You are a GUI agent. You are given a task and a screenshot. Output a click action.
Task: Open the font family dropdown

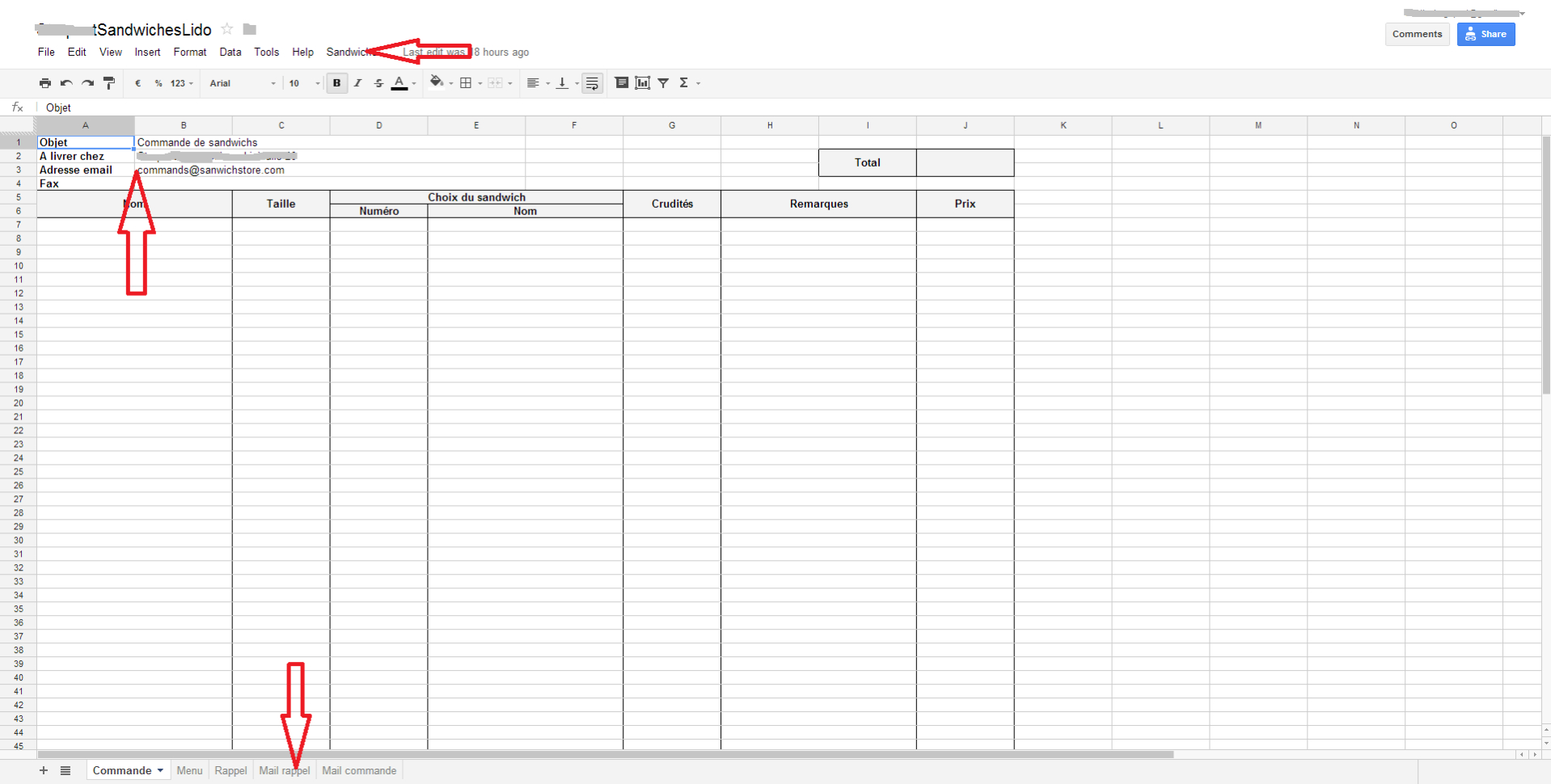[240, 82]
